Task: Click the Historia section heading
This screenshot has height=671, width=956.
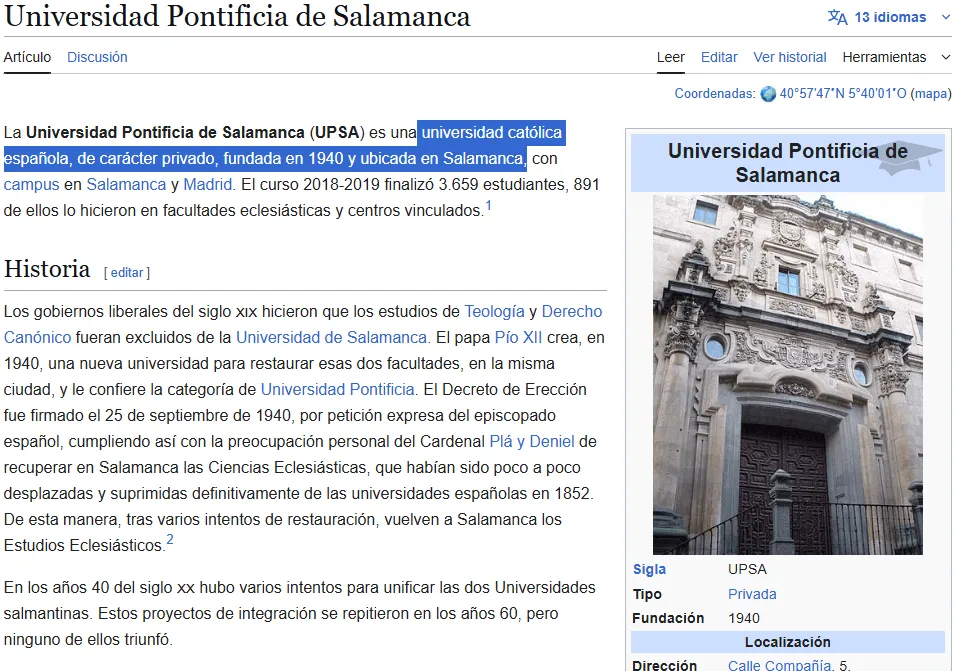Action: pyautogui.click(x=47, y=269)
